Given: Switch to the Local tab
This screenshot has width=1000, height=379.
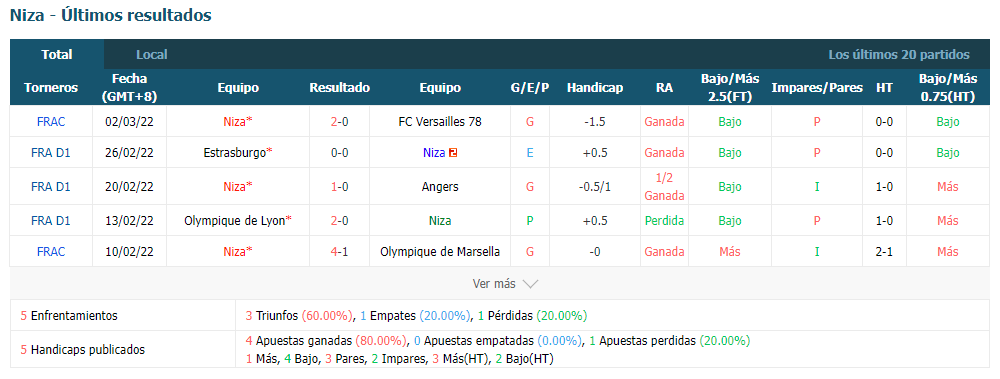Looking at the screenshot, I should 152,55.
